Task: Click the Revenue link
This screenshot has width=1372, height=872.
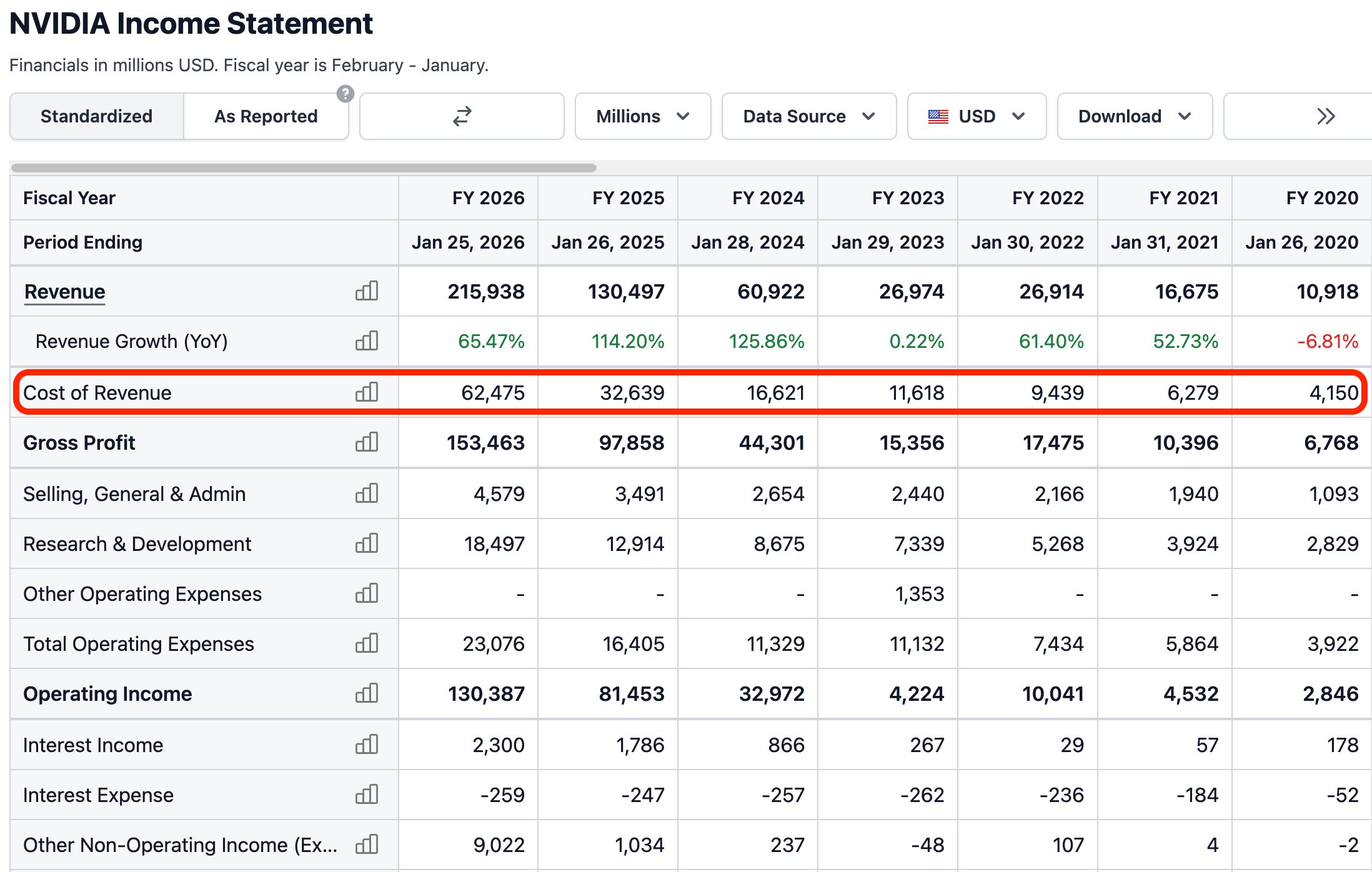Action: pyautogui.click(x=64, y=292)
